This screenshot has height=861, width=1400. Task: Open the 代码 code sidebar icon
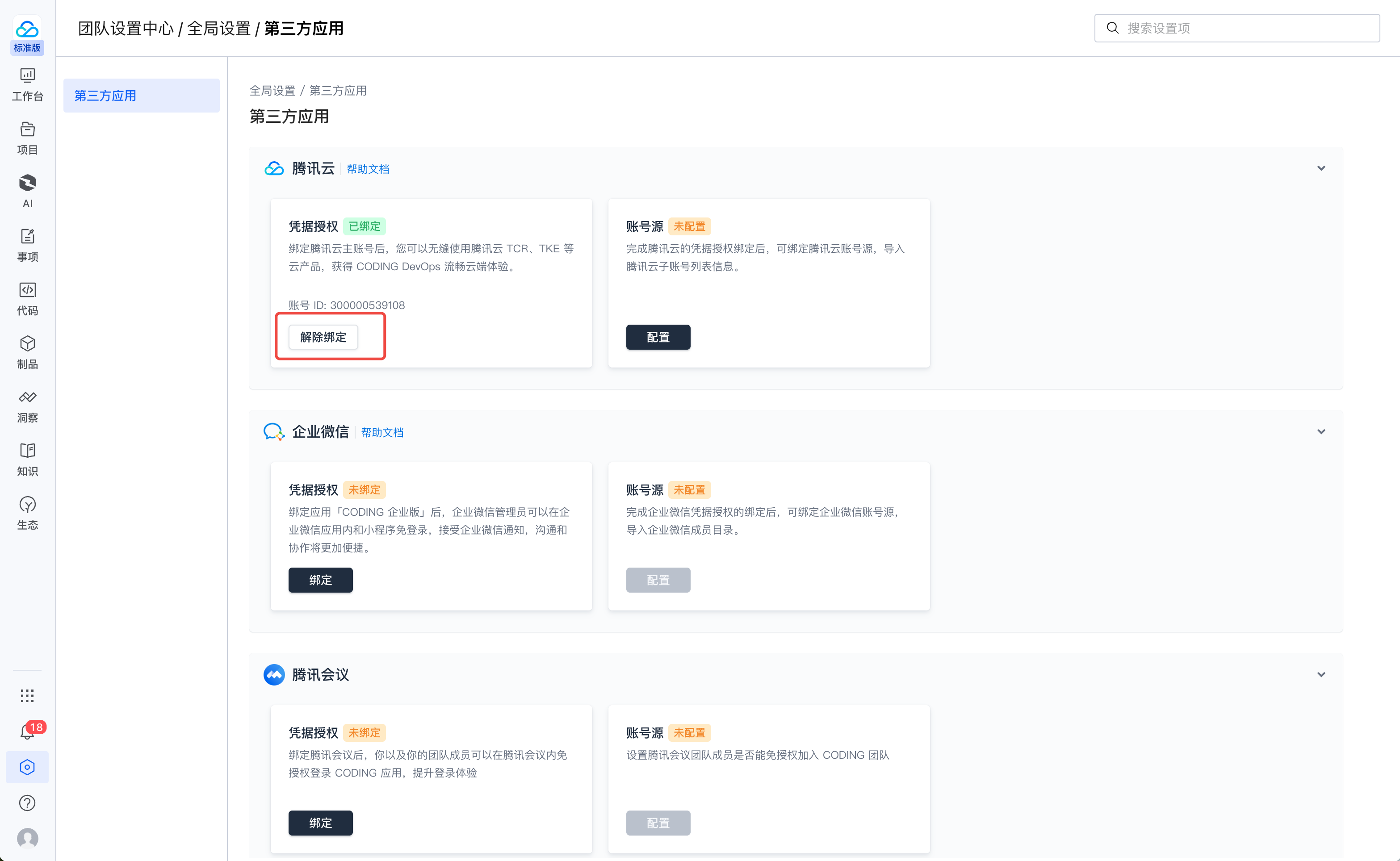(x=27, y=299)
